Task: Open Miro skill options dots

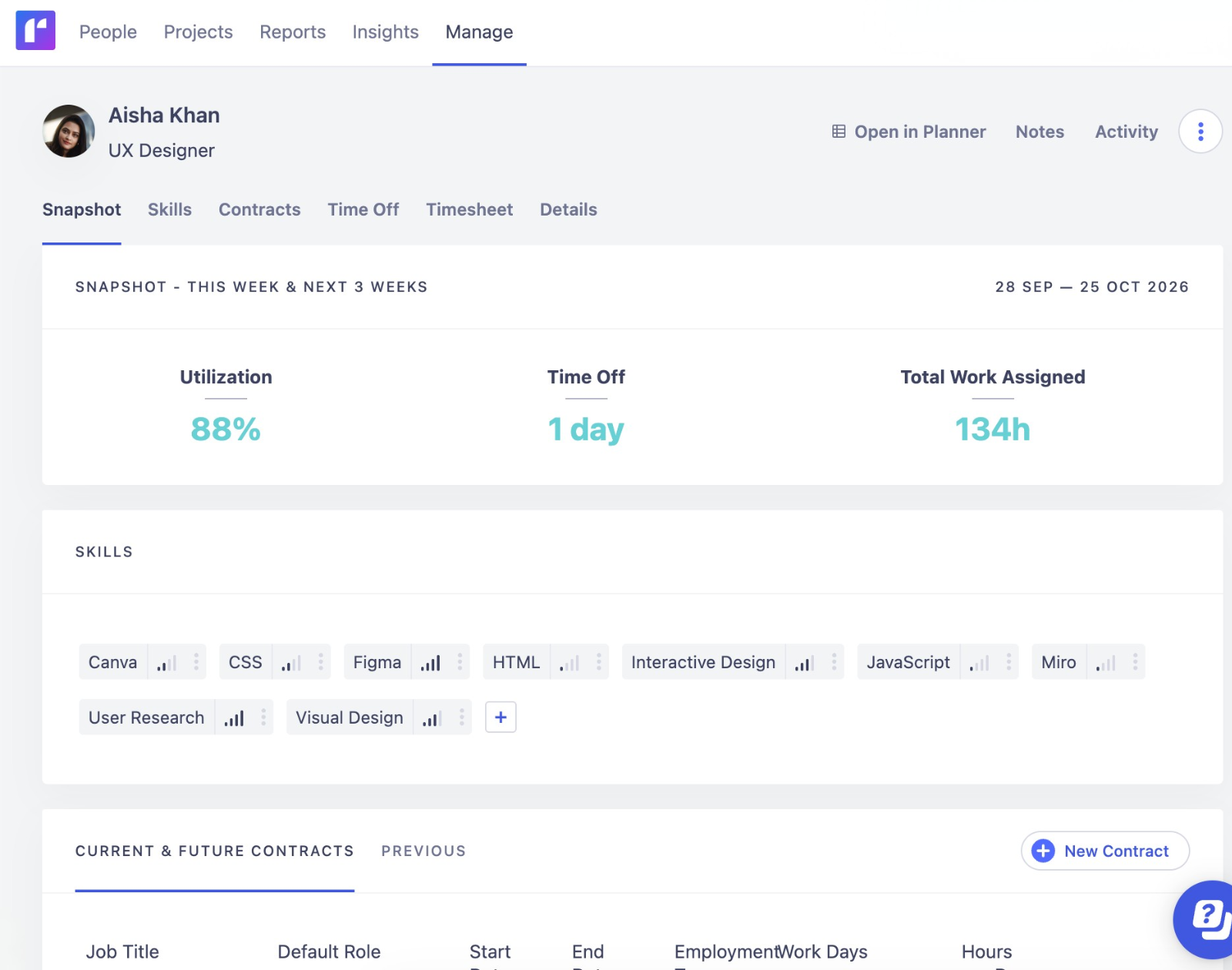Action: point(1136,662)
